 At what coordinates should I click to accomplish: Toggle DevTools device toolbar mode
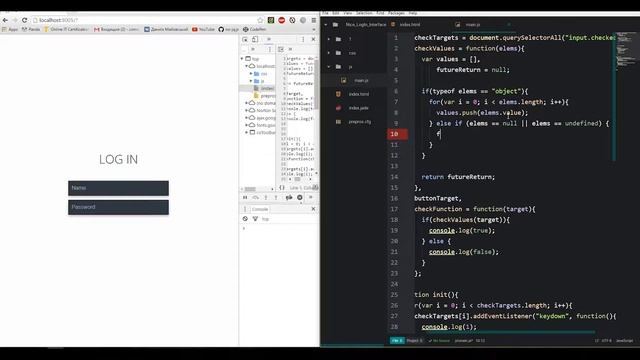pyautogui.click(x=255, y=40)
